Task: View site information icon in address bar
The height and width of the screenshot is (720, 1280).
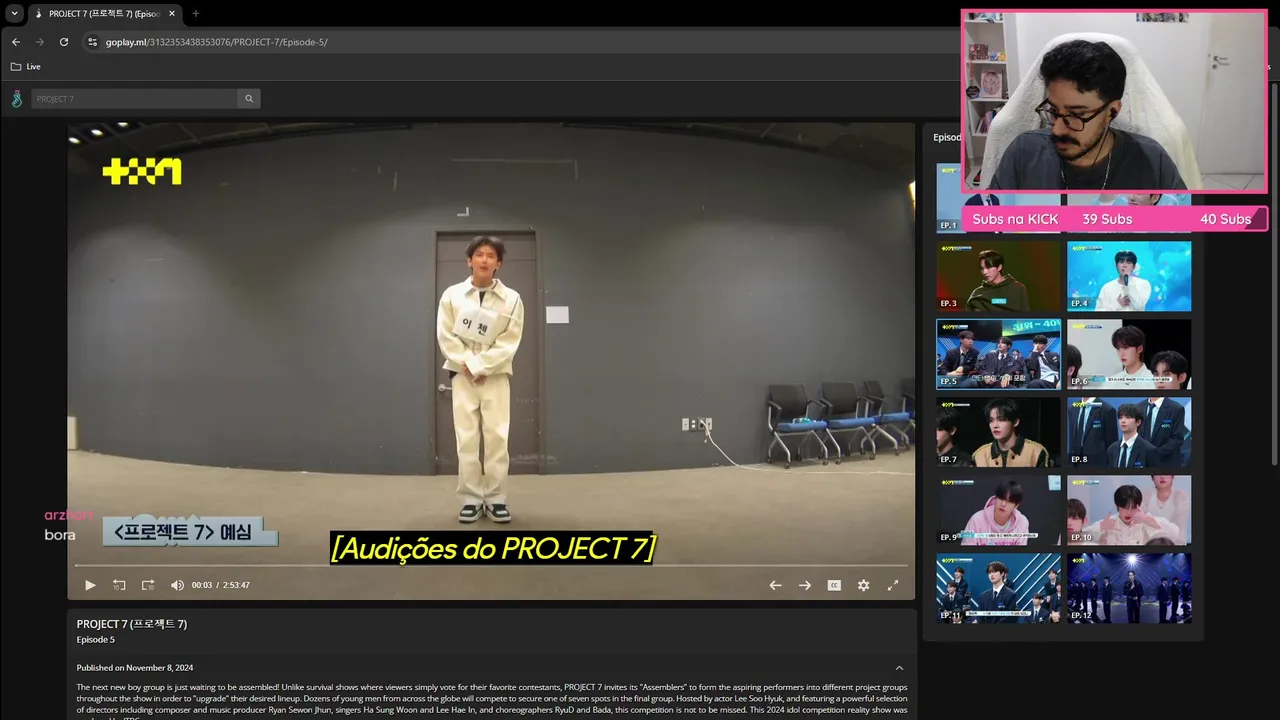Action: click(x=92, y=42)
